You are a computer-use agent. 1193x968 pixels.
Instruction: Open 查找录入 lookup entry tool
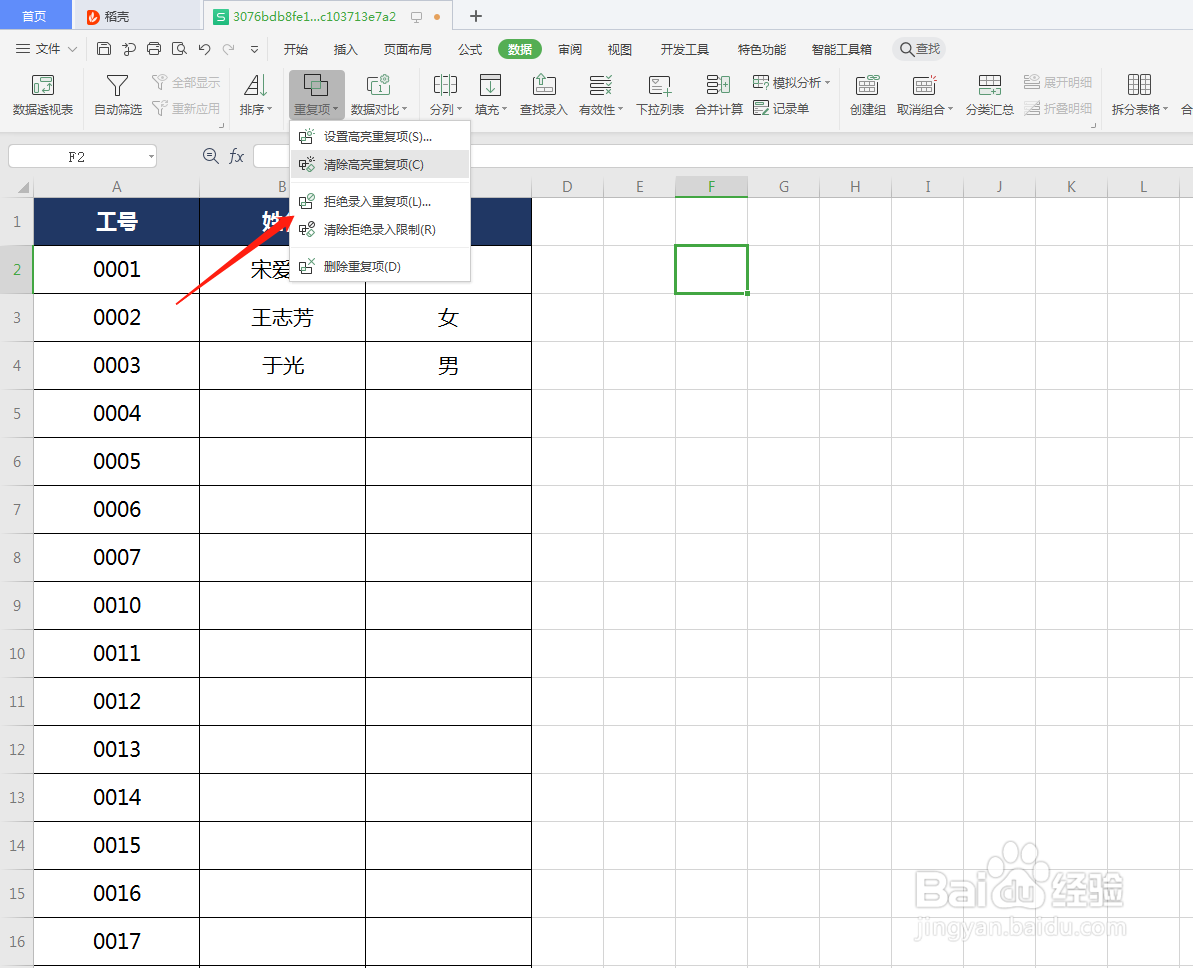[x=543, y=95]
